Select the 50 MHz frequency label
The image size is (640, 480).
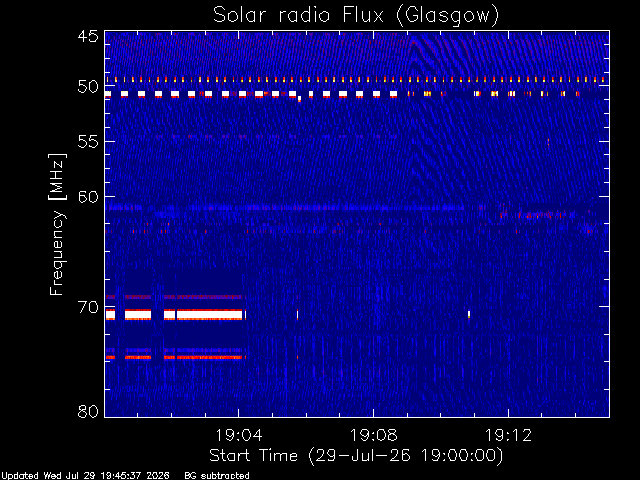(88, 87)
